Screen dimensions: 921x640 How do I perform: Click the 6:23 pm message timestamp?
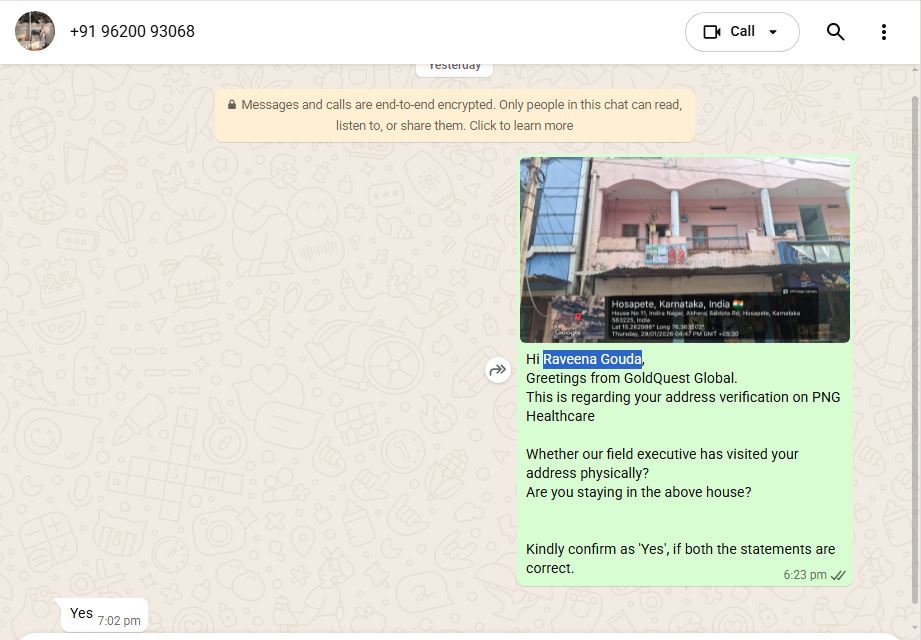tap(805, 575)
